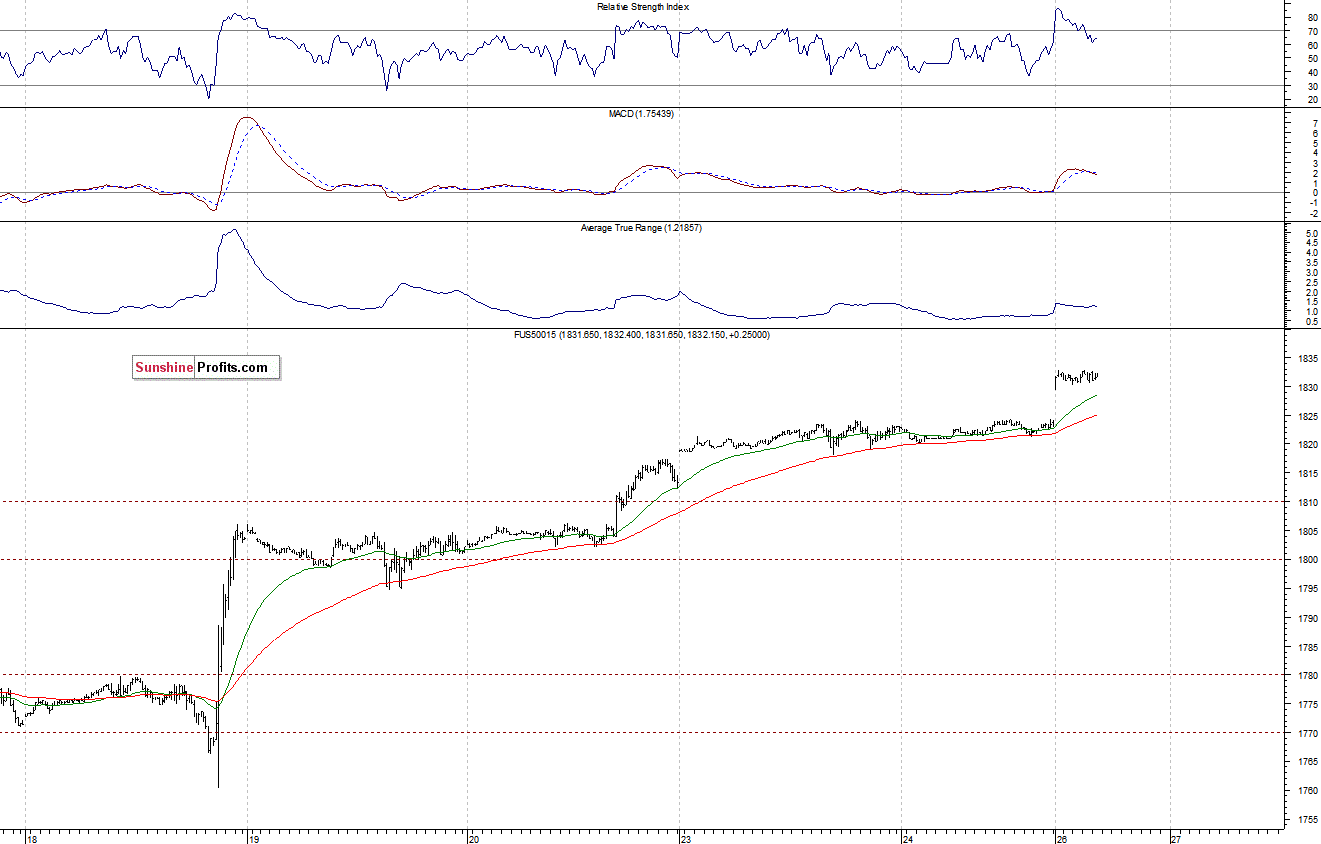Image resolution: width=1321 pixels, height=844 pixels.
Task: Click date label 27 on time axis
Action: coord(1176,838)
